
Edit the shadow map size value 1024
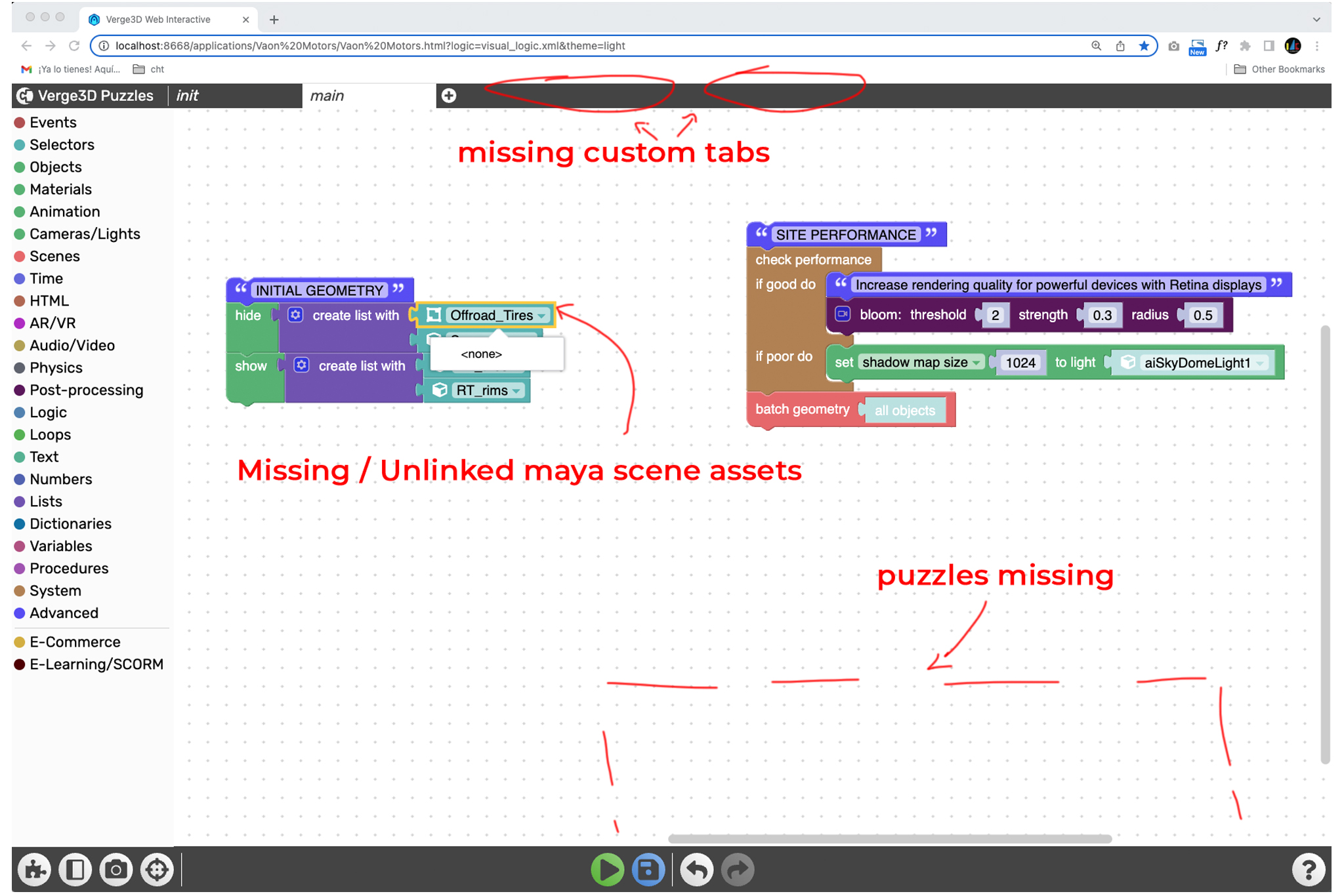(x=1020, y=363)
